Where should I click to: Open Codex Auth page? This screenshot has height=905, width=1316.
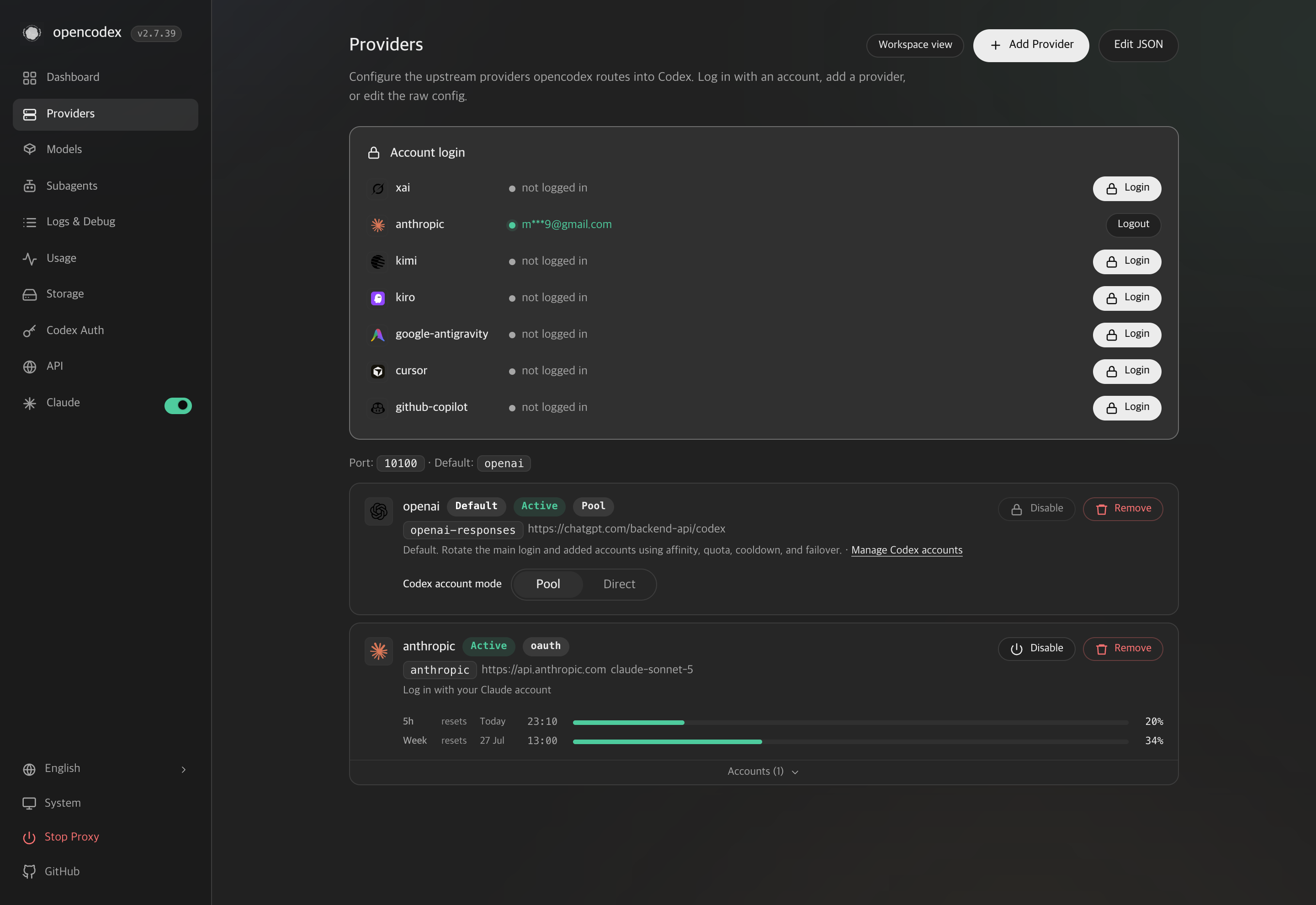[x=106, y=330]
